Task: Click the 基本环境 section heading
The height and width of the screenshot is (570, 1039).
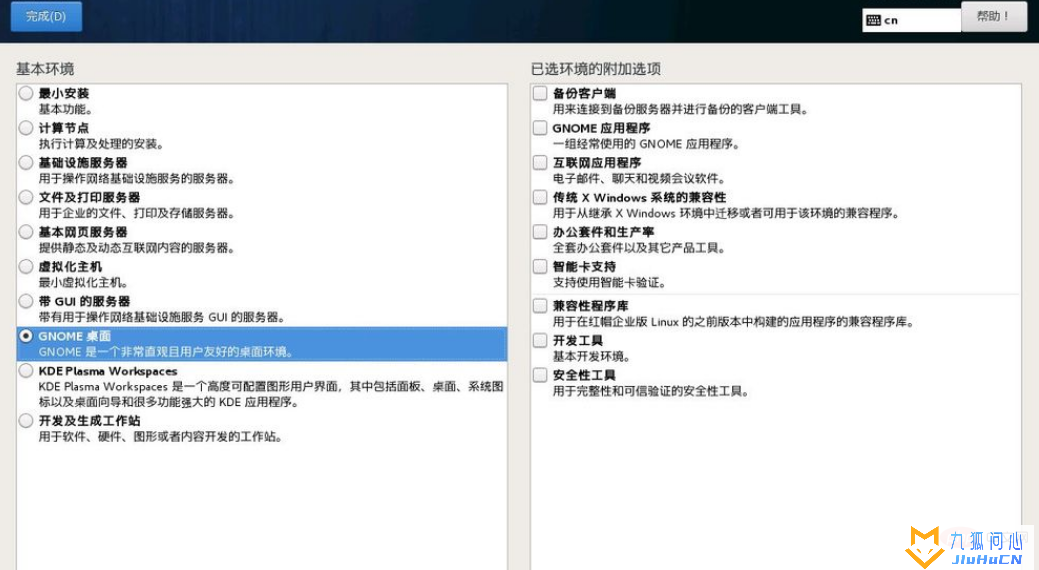Action: [x=45, y=69]
